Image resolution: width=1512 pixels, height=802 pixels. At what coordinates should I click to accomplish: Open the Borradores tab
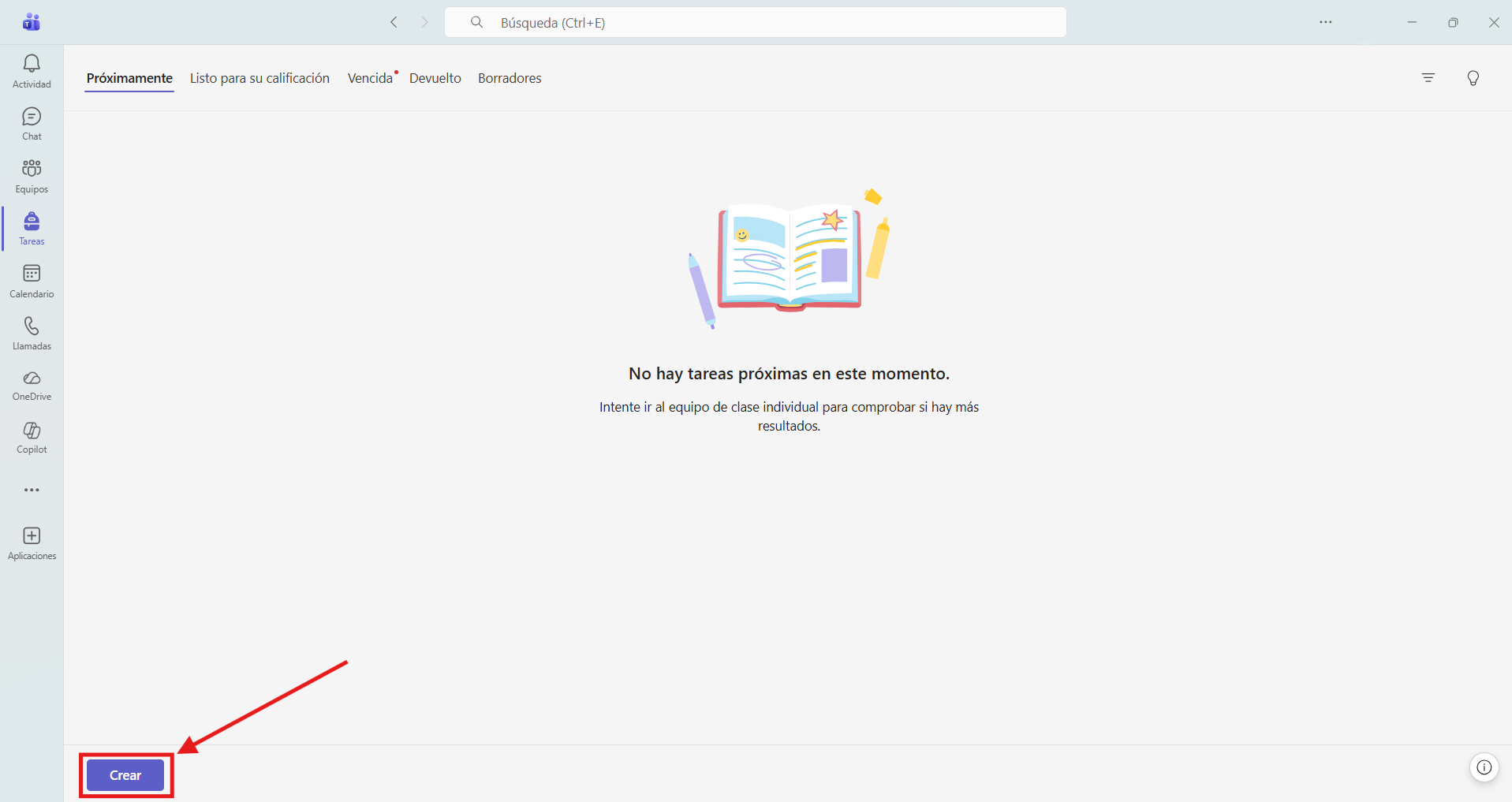pyautogui.click(x=510, y=78)
